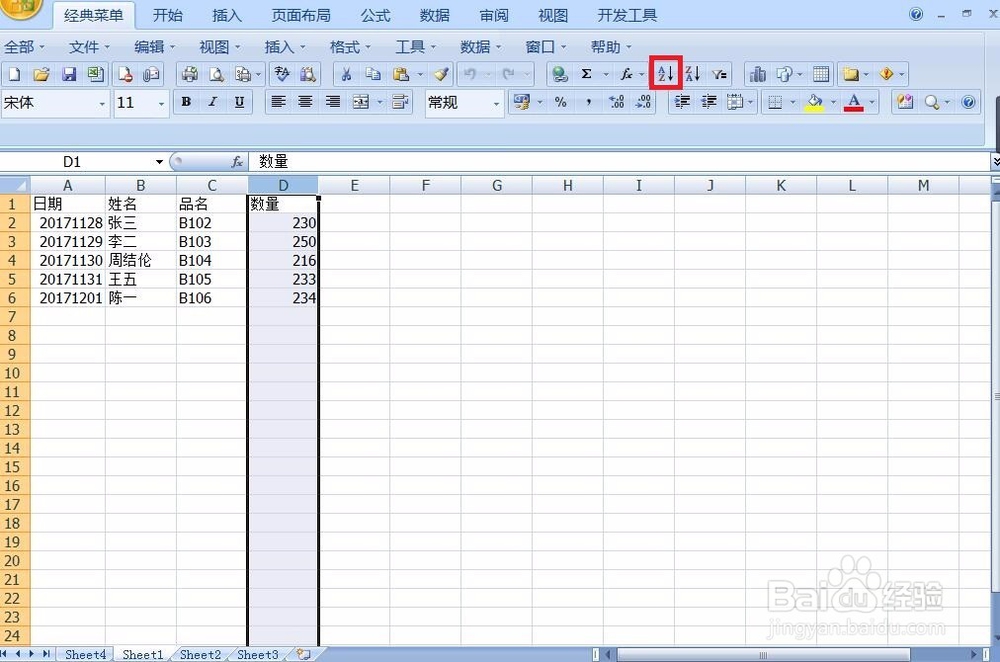Viewport: 1000px width, 662px height.
Task: Open the 宋体 font name dropdown
Action: [101, 103]
